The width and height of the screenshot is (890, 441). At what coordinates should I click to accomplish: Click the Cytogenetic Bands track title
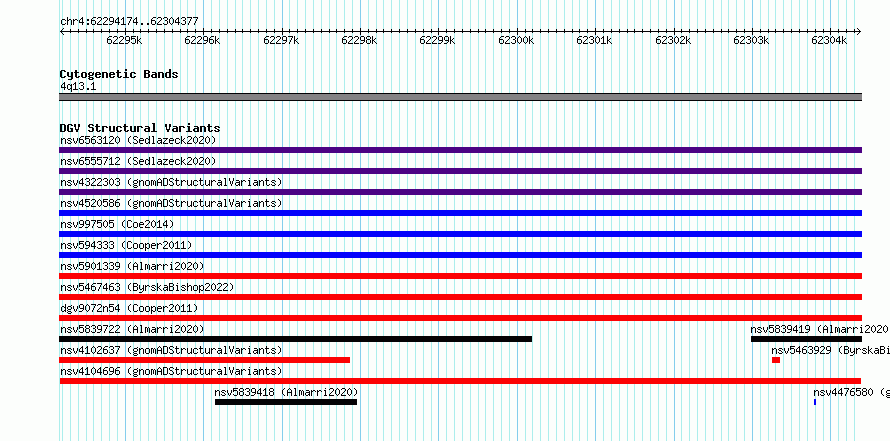pos(119,74)
